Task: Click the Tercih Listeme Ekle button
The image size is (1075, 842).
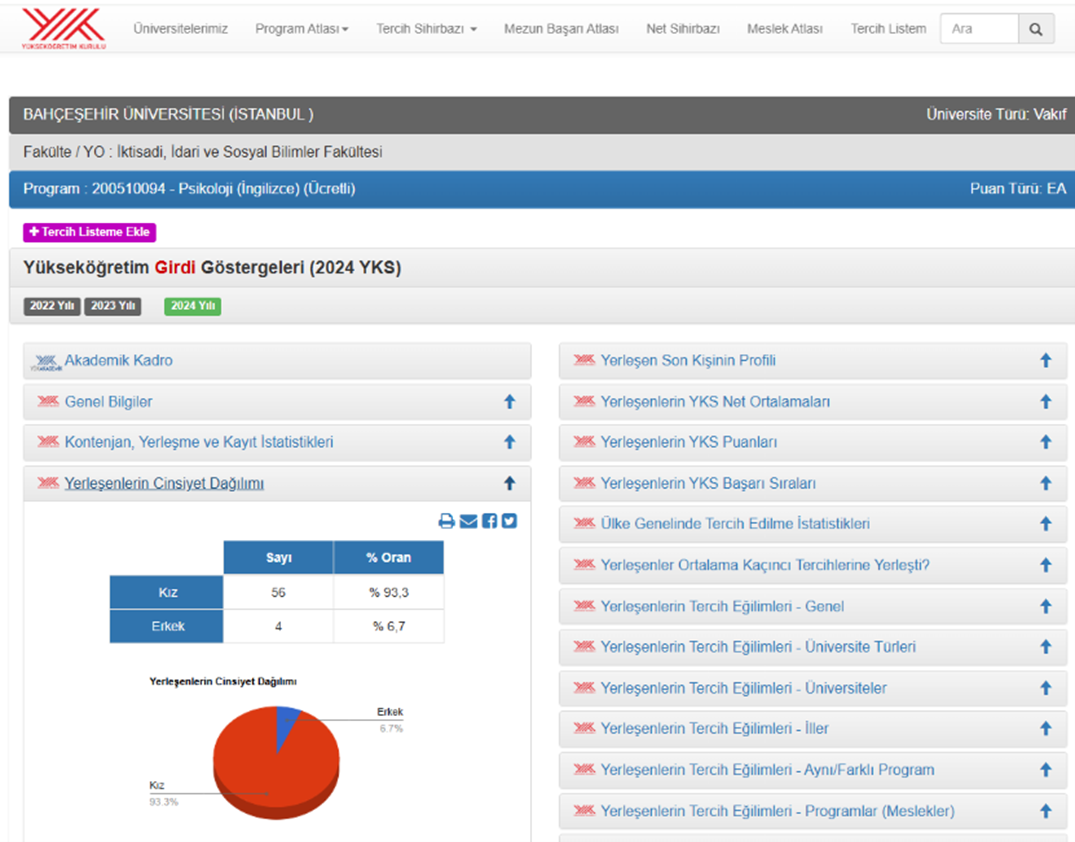Action: tap(90, 232)
